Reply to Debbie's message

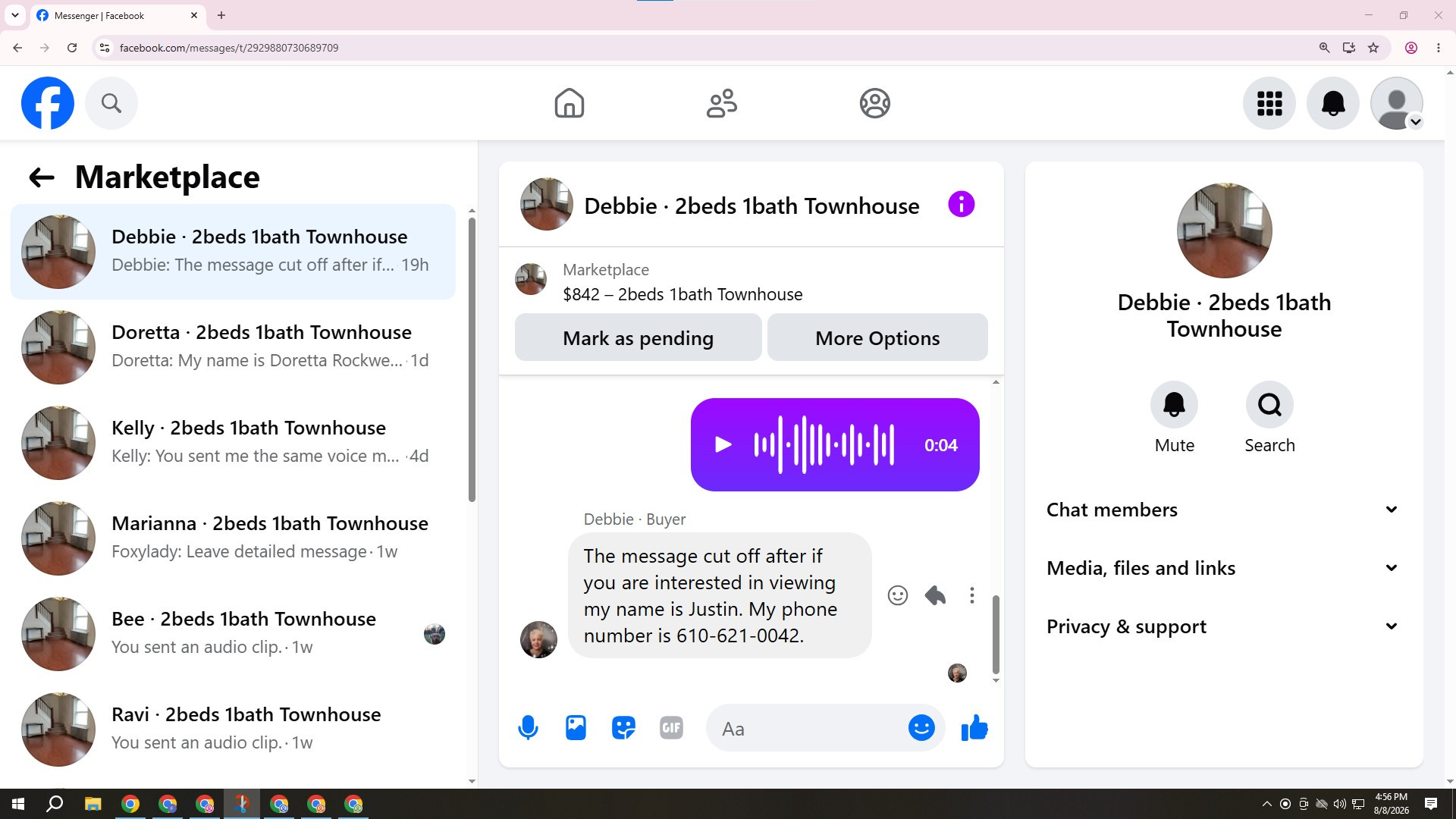point(935,595)
